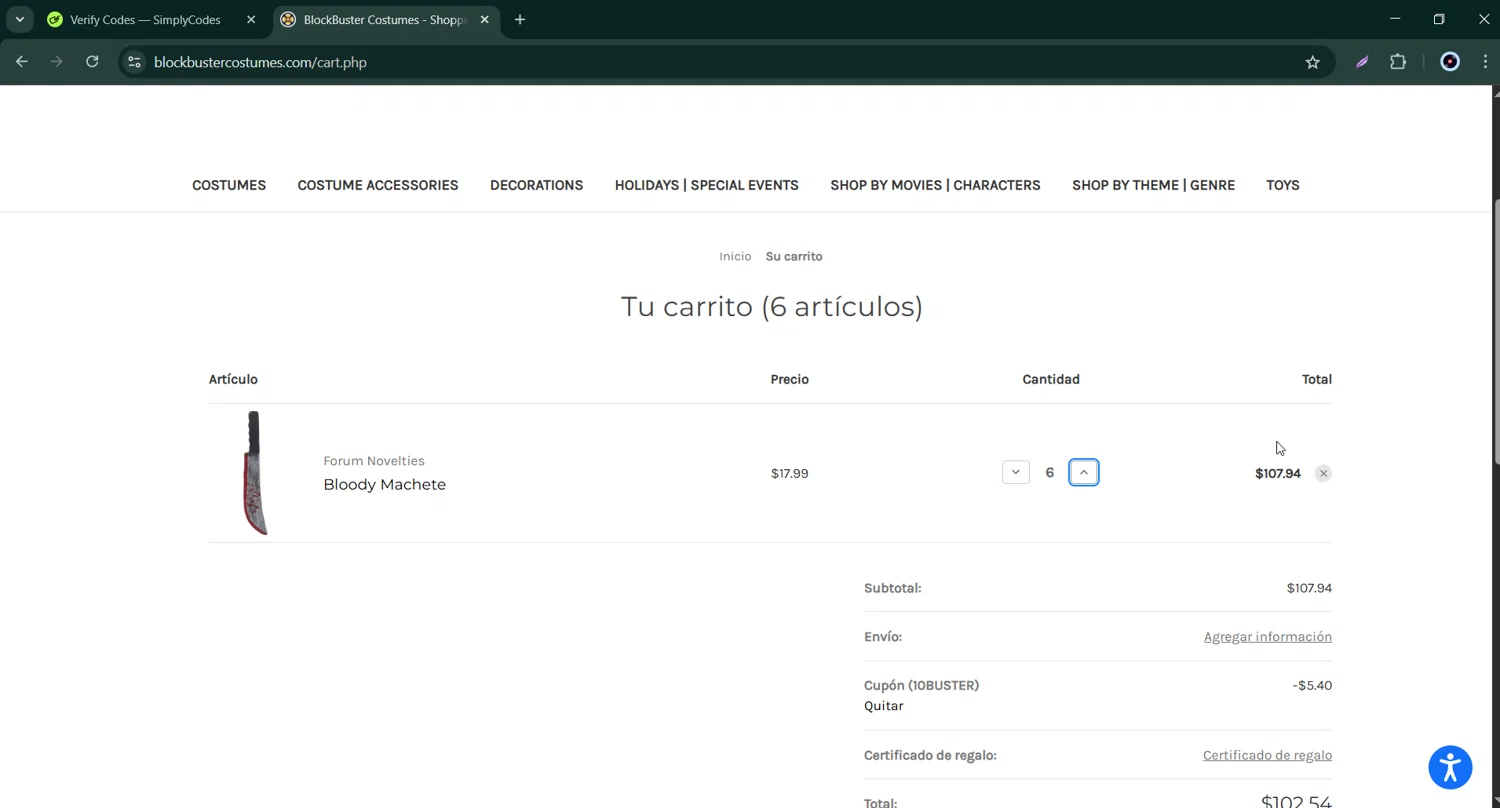Open the COSTUME ACCESSORIES menu
Image resolution: width=1500 pixels, height=808 pixels.
[378, 185]
